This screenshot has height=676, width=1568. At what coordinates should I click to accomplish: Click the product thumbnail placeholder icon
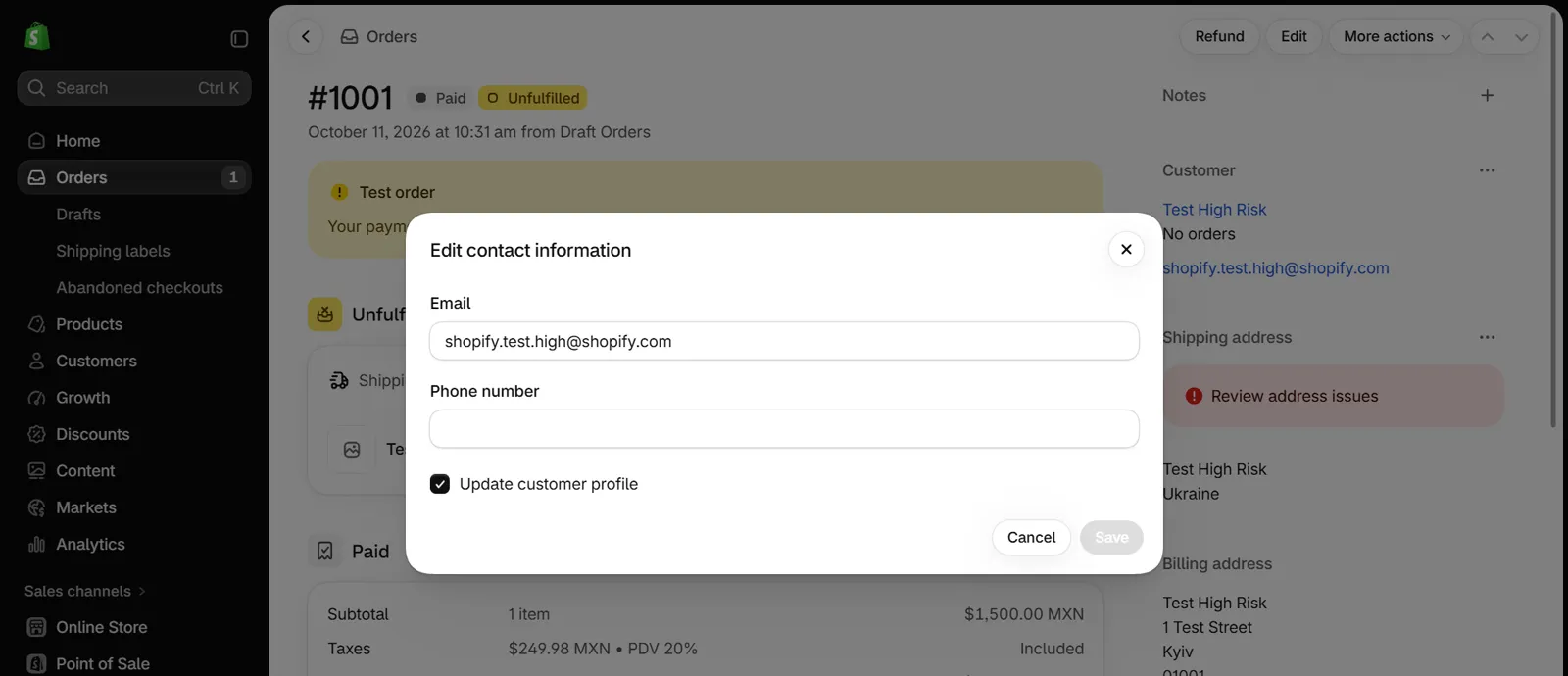(x=352, y=450)
